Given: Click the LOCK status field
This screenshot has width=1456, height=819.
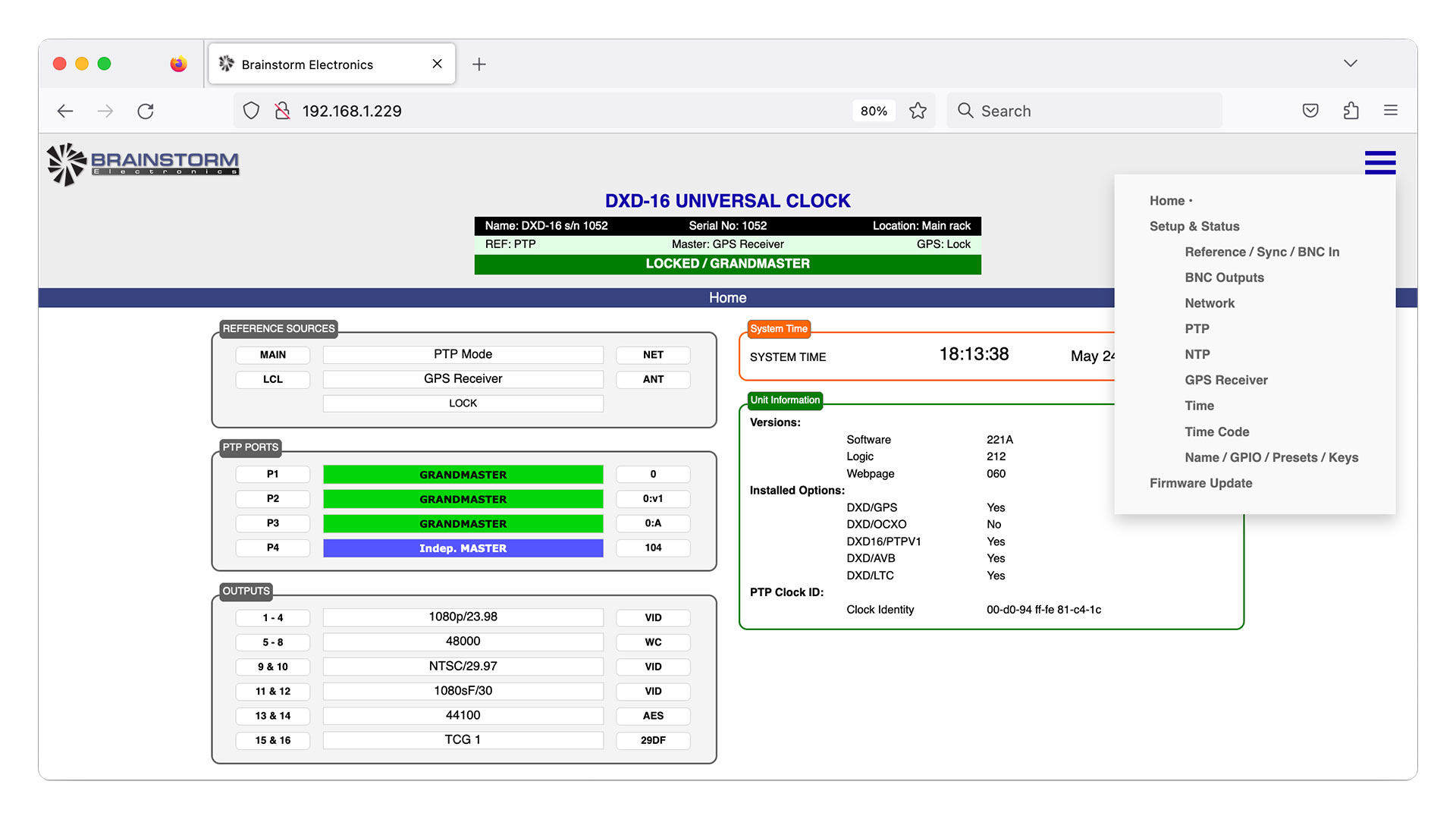Looking at the screenshot, I should (463, 403).
